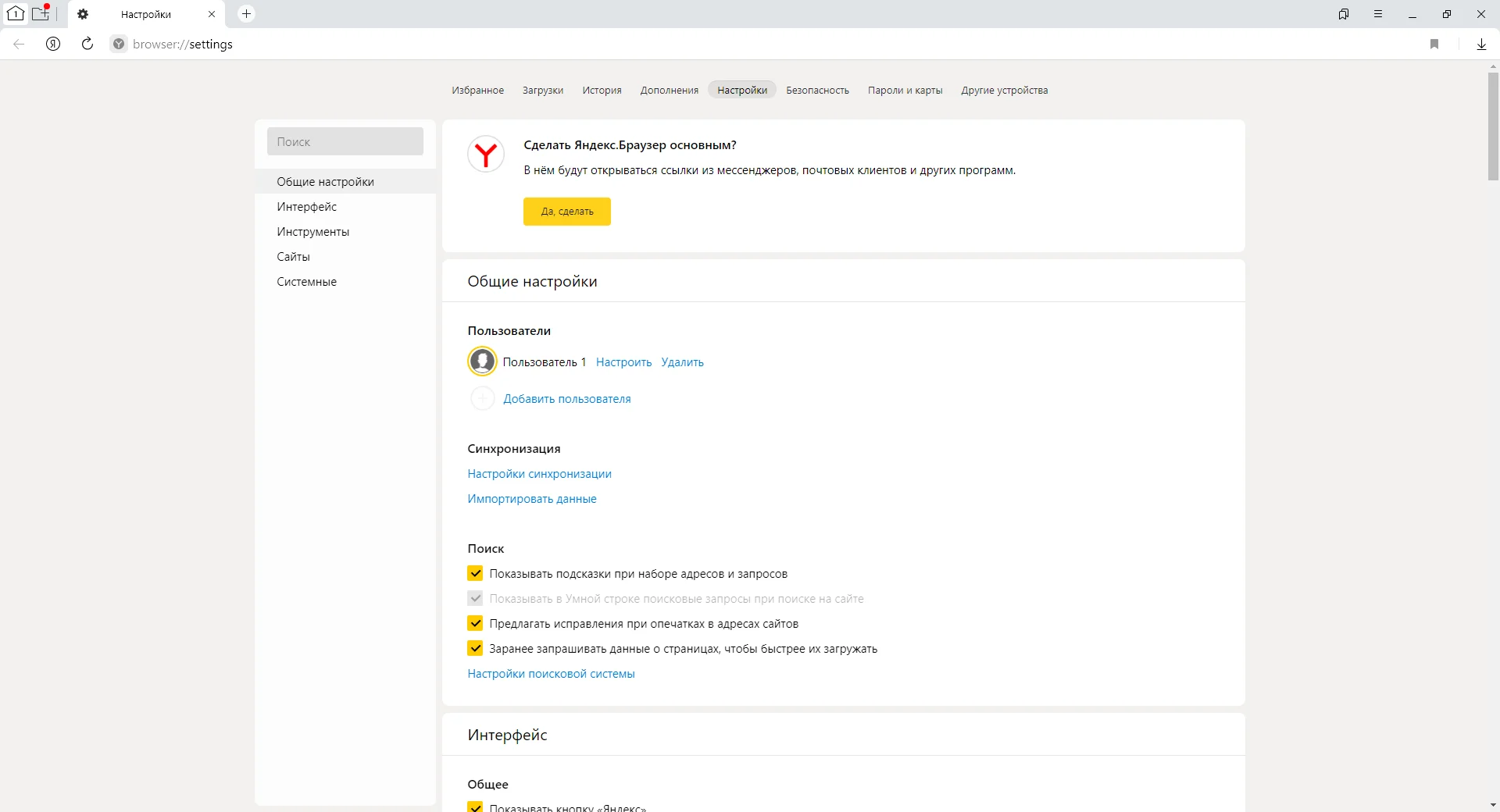1500x812 pixels.
Task: Open the Дополнения tab
Action: [670, 90]
